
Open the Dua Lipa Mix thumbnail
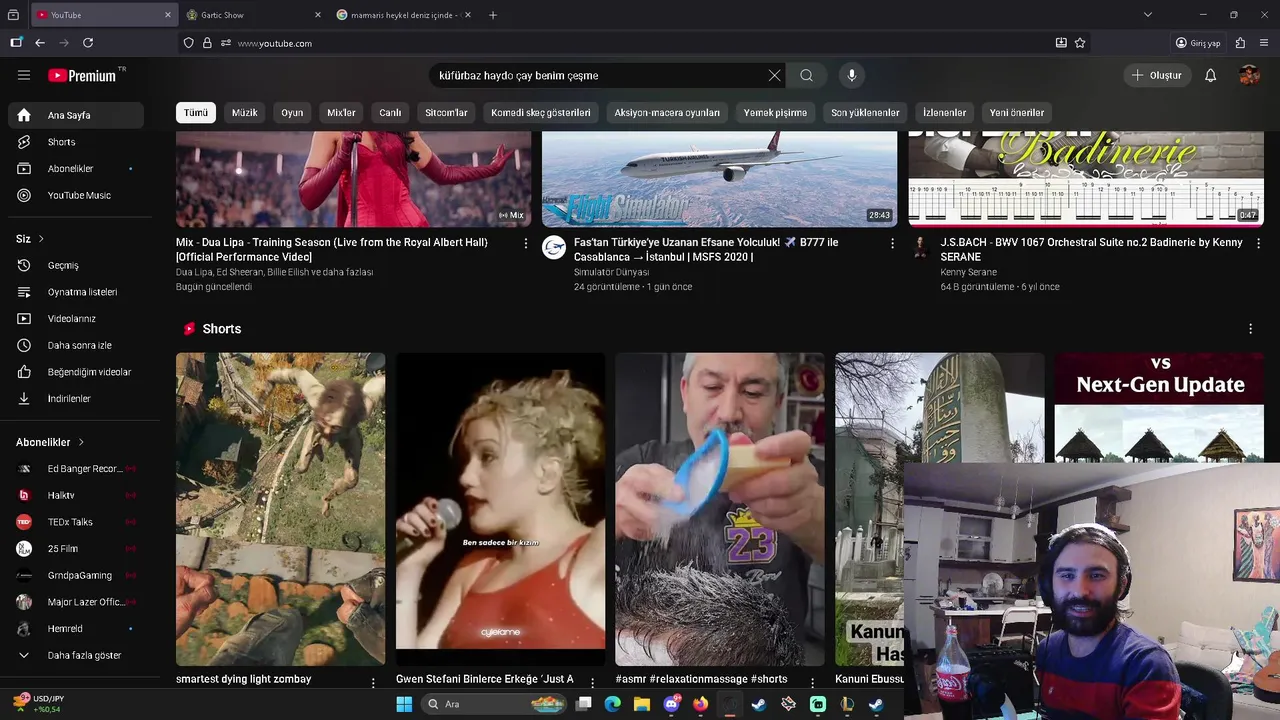tap(354, 179)
